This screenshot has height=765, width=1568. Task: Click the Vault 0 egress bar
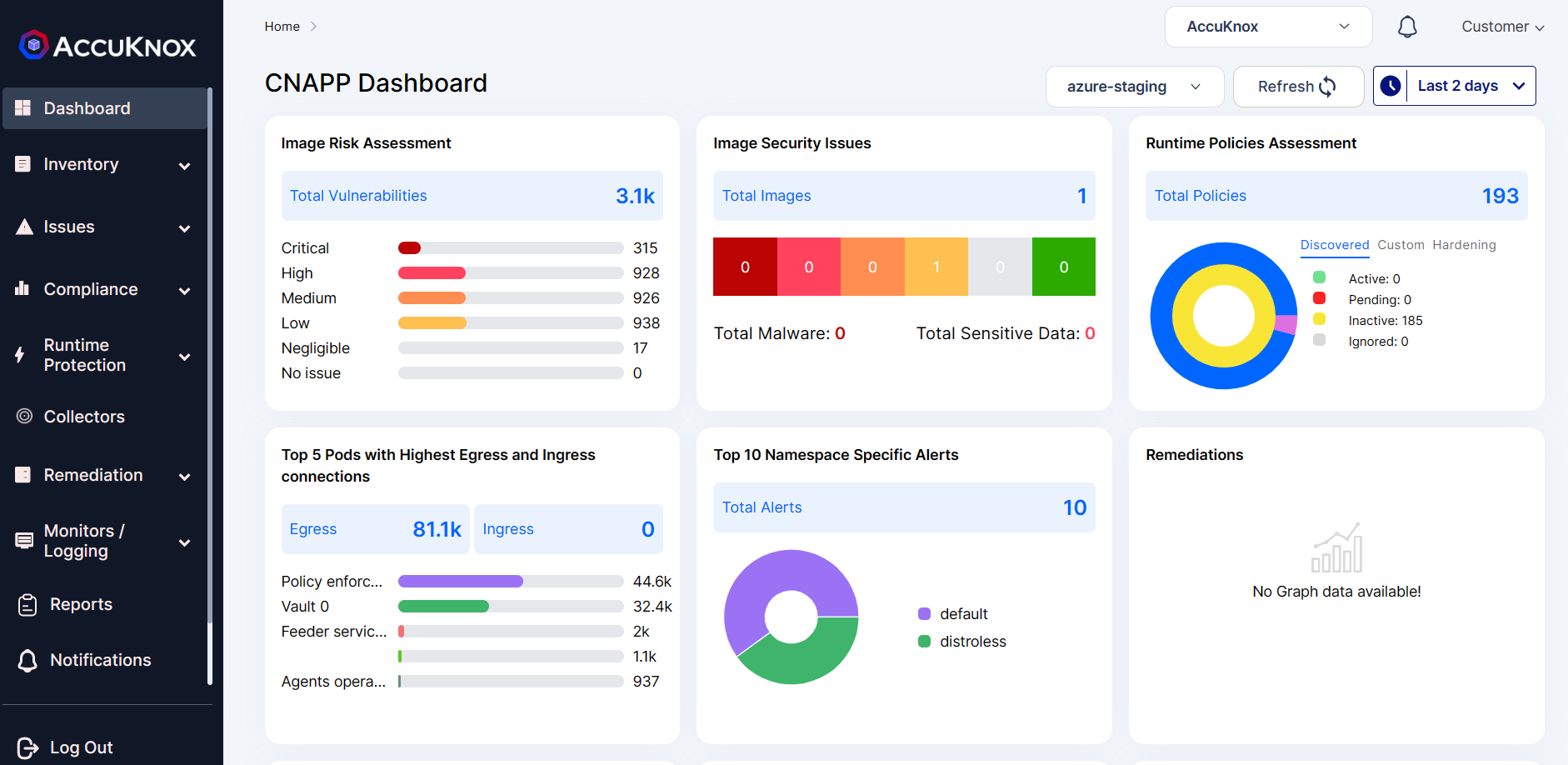pyautogui.click(x=511, y=607)
